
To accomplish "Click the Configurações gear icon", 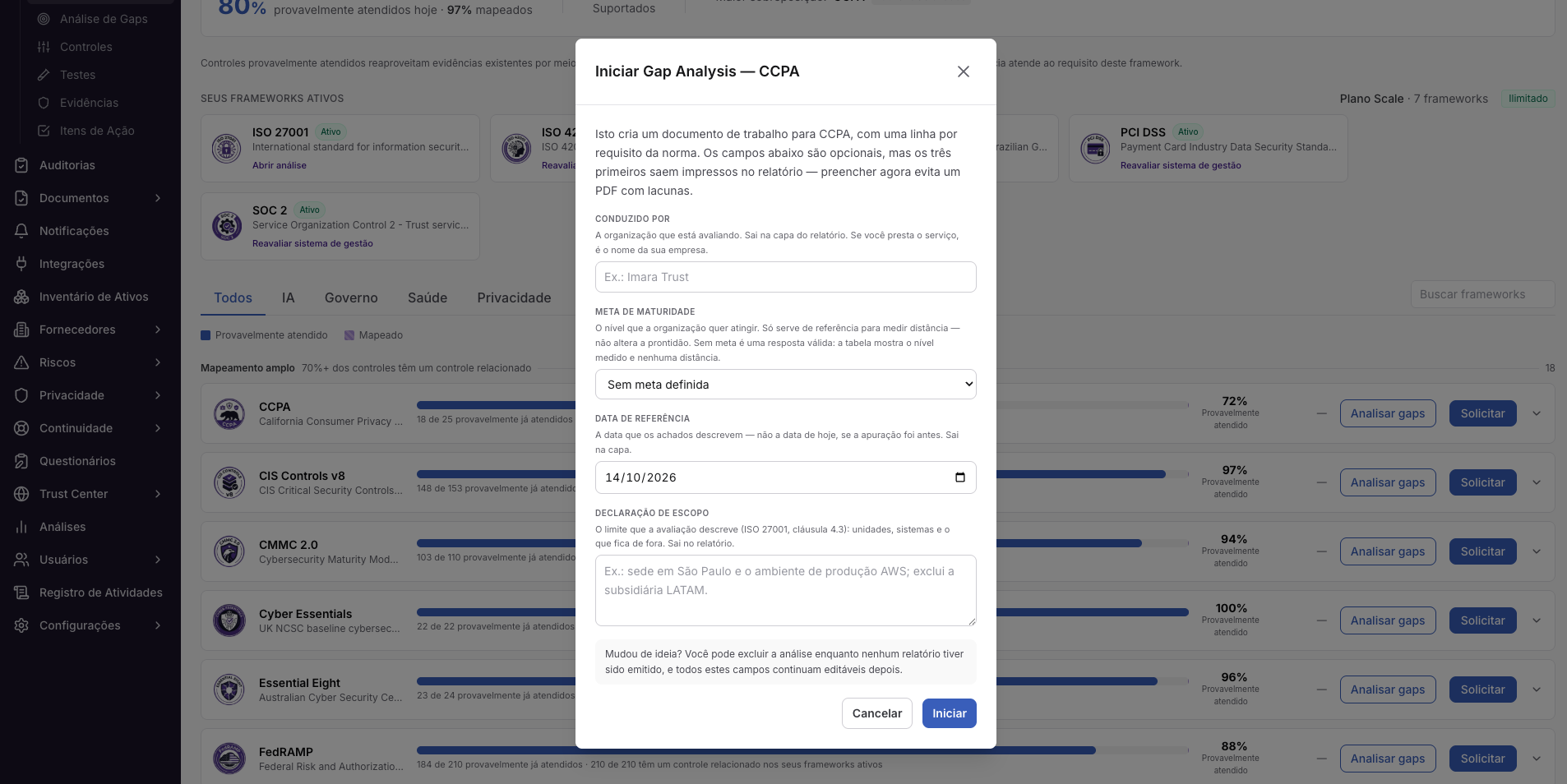I will tap(22, 625).
